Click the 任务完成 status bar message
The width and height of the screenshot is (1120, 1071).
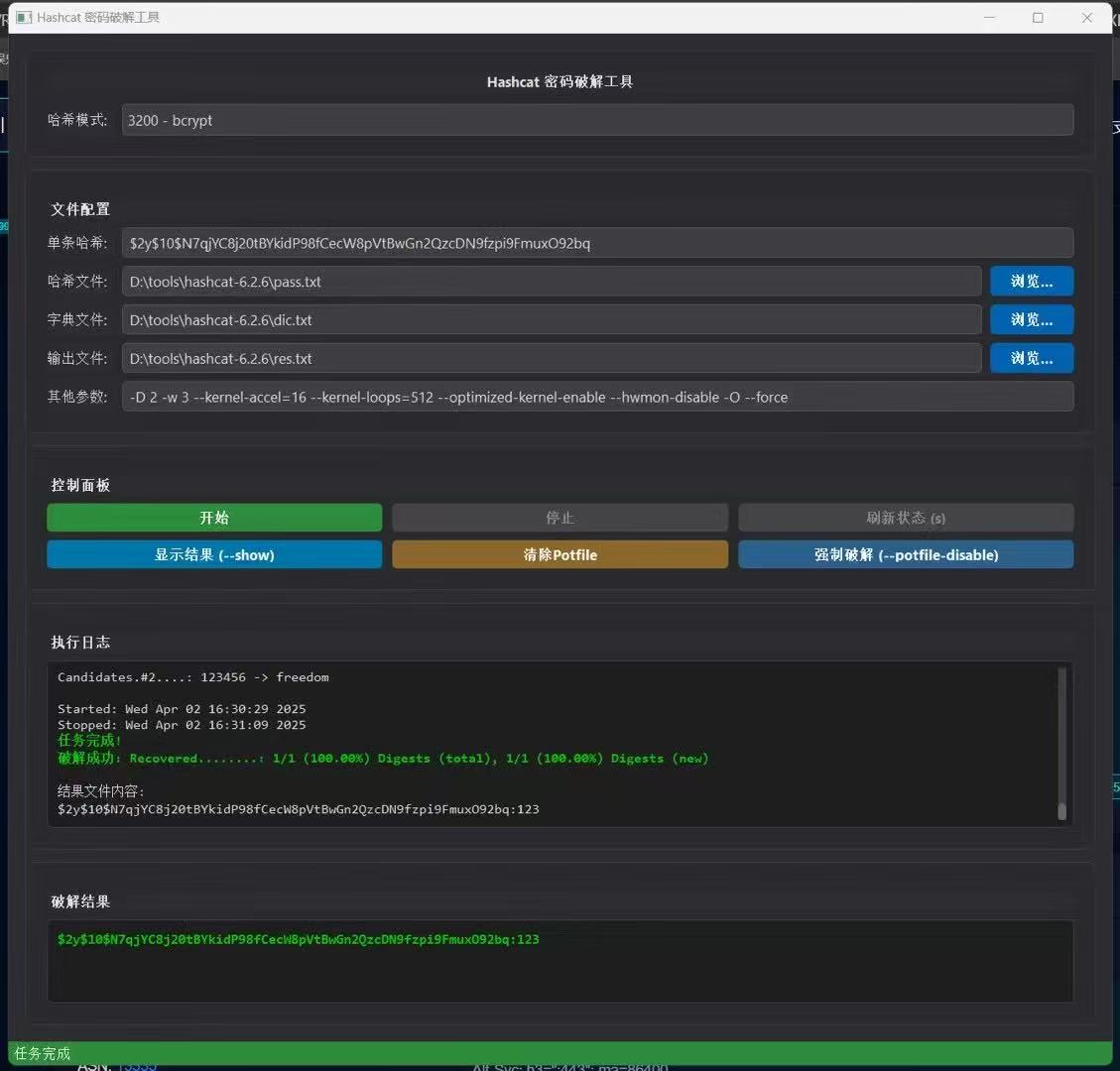42,1054
